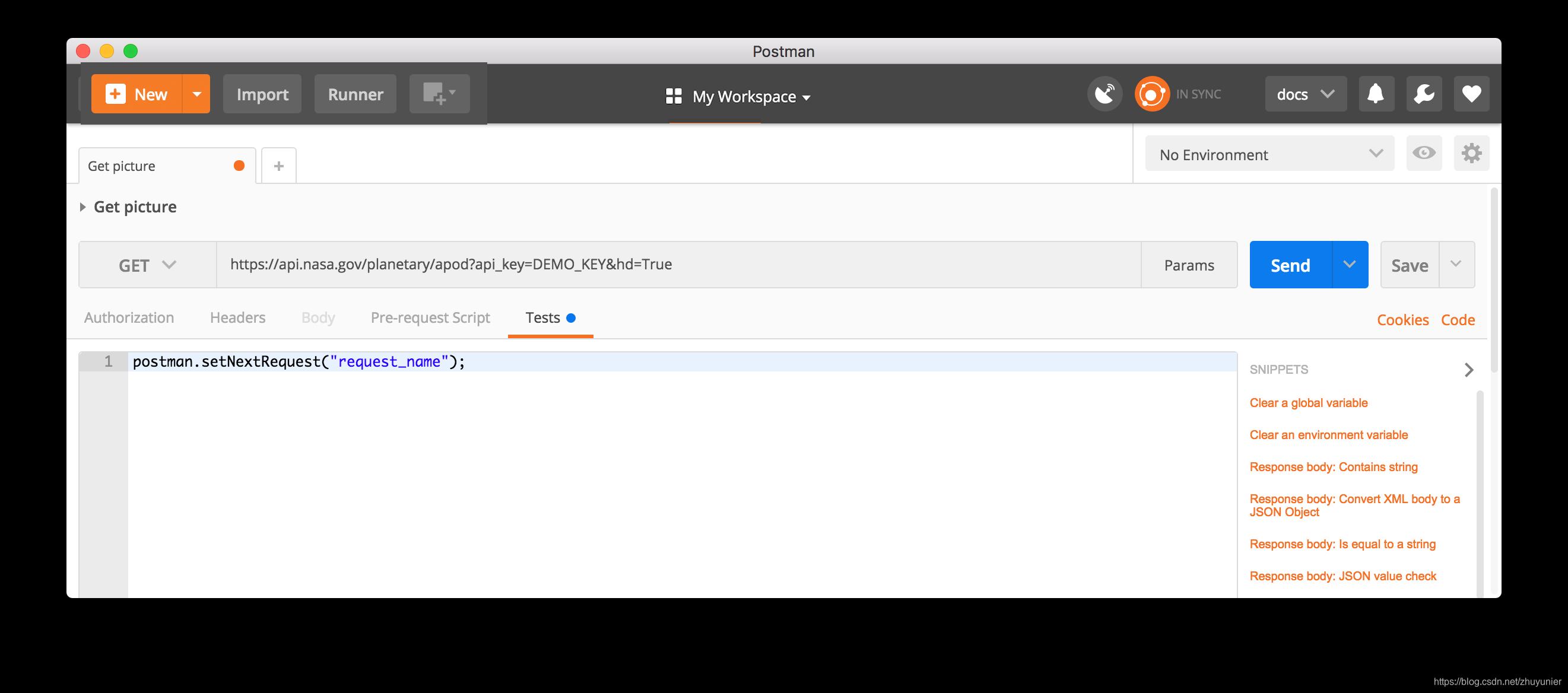Open the Code link
The width and height of the screenshot is (1568, 693).
[1457, 319]
